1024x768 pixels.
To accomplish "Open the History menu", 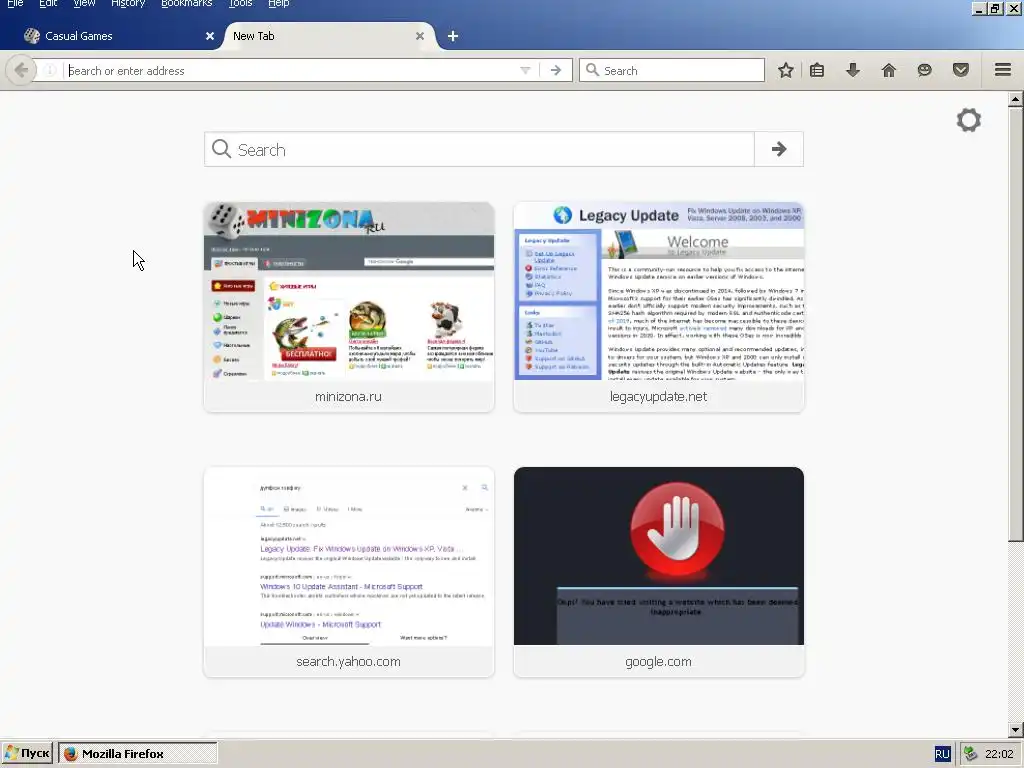I will pos(128,4).
